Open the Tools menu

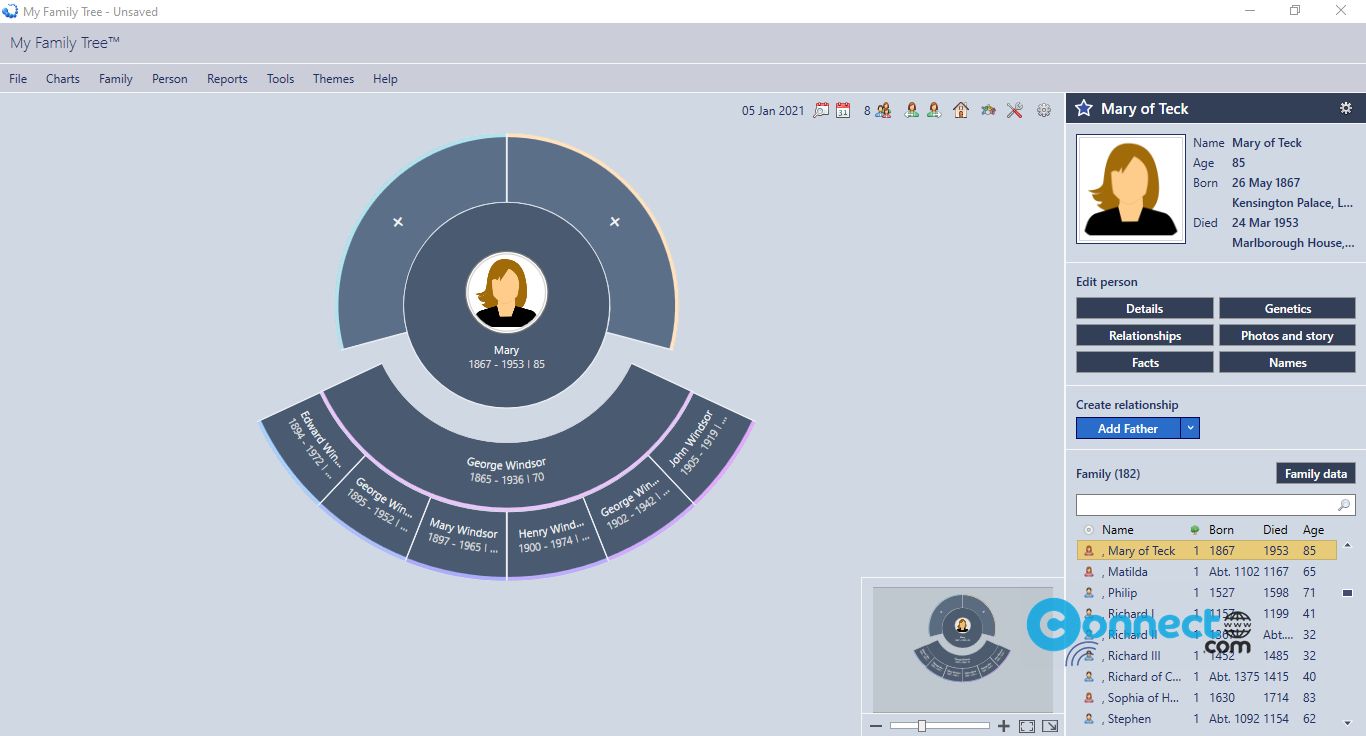[x=280, y=79]
